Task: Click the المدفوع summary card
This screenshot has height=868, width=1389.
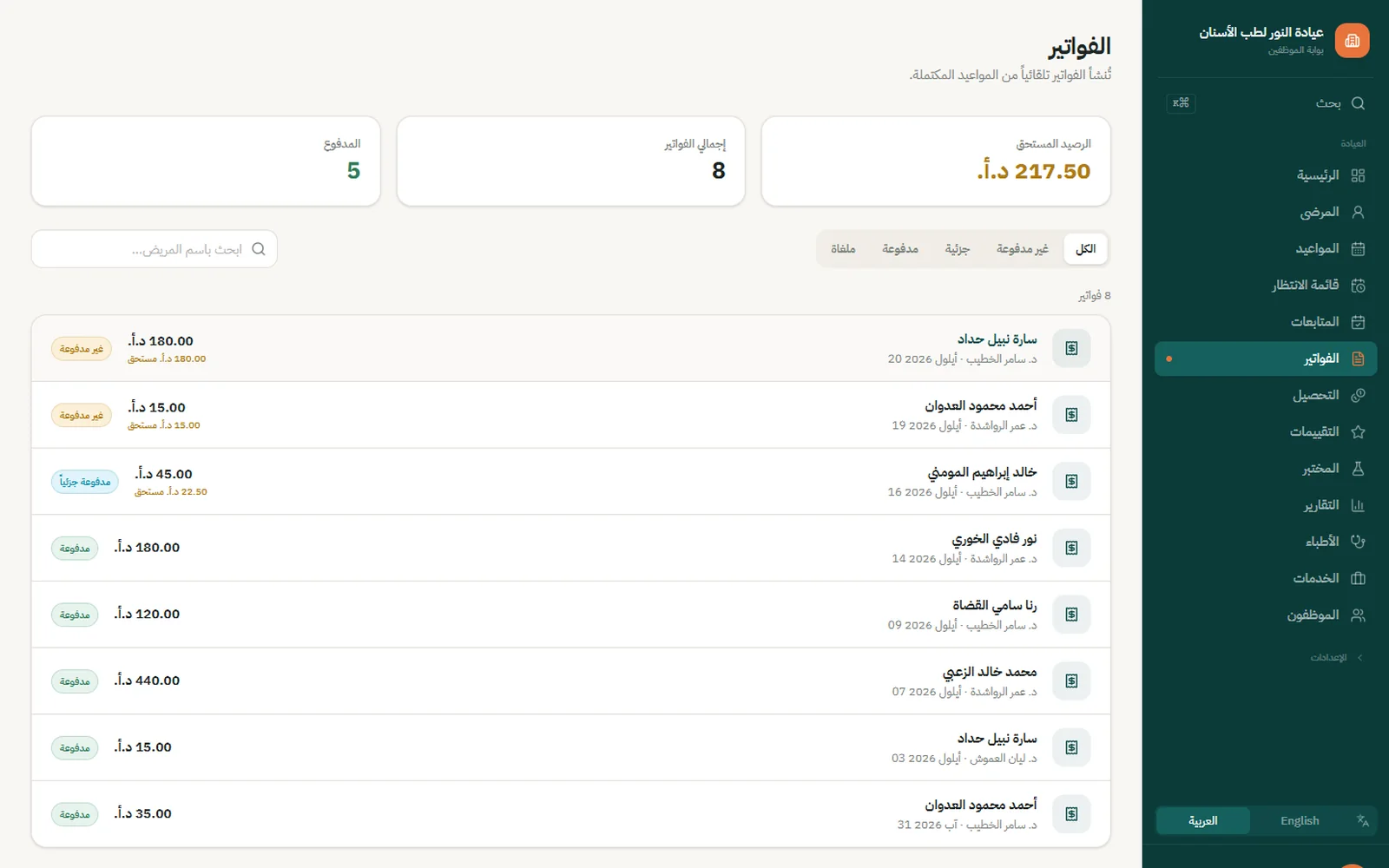Action: pos(206,161)
